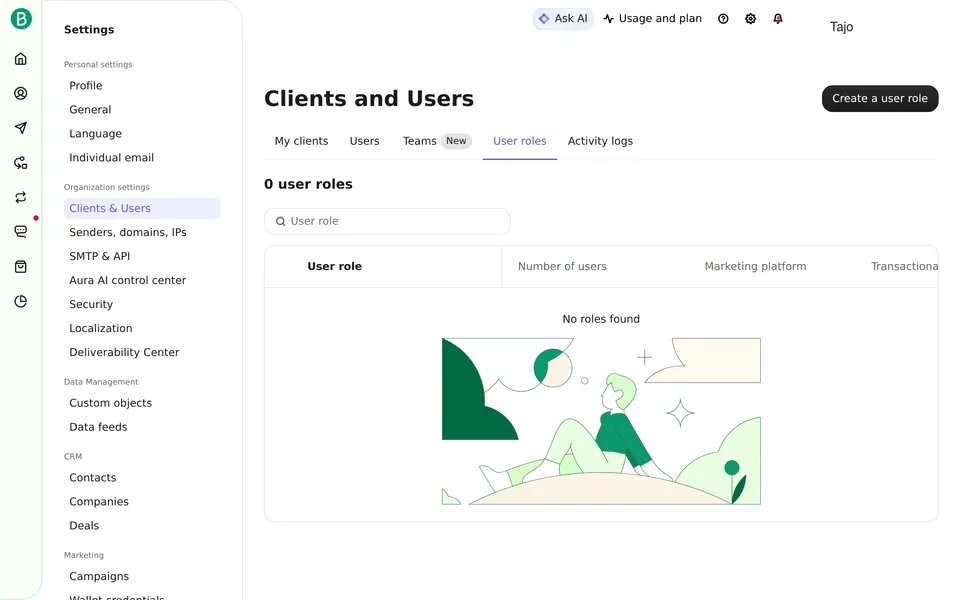Open Deals under CRM
This screenshot has width=960, height=600.
(84, 525)
